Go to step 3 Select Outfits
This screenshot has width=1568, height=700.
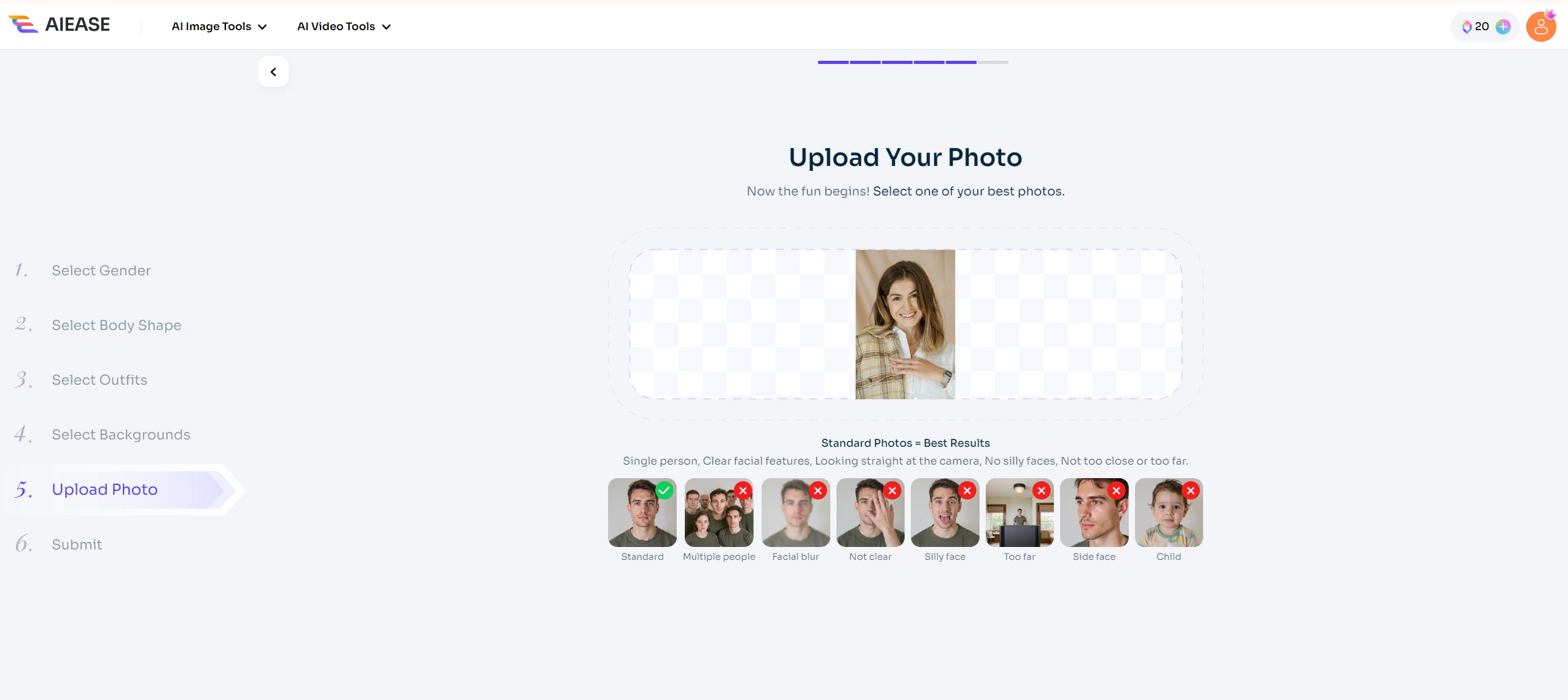99,380
